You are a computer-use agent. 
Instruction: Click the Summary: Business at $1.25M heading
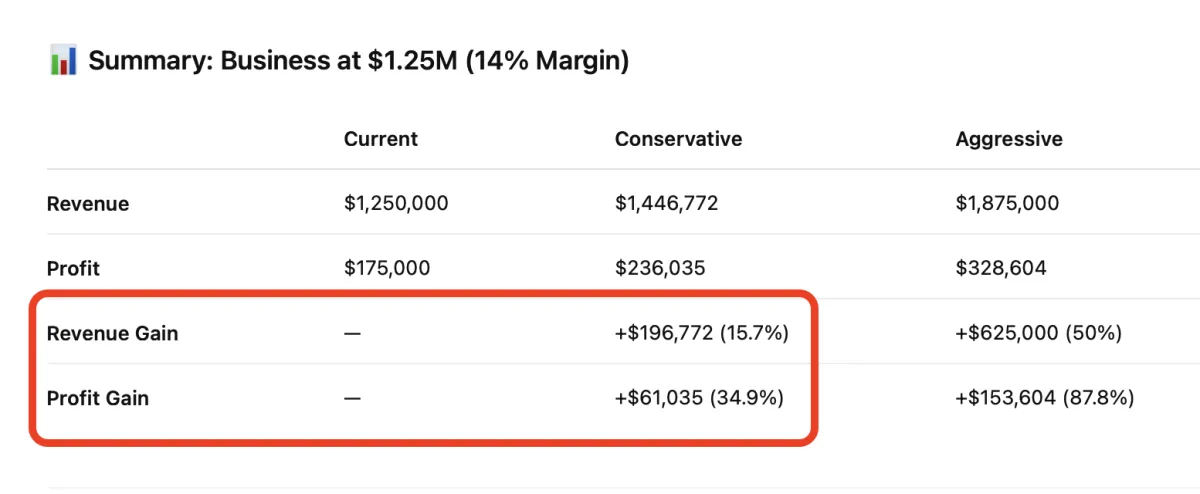click(x=358, y=61)
